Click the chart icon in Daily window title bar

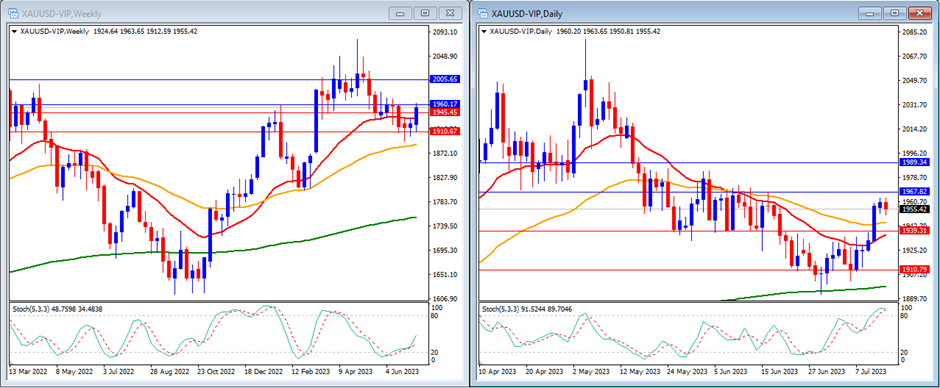(x=482, y=13)
